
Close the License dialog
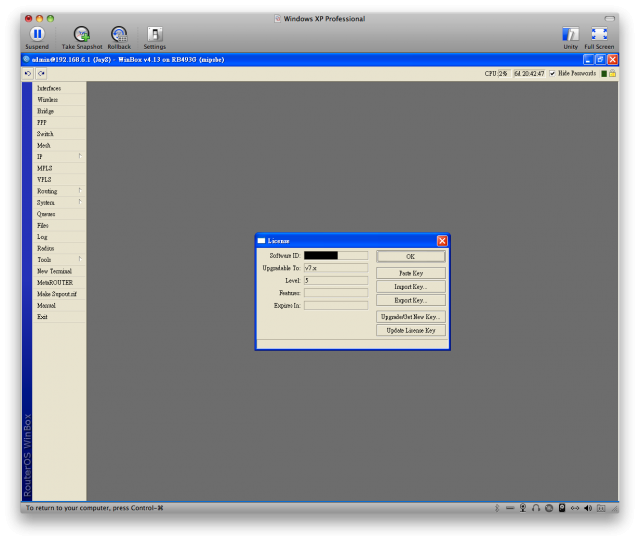coord(442,241)
